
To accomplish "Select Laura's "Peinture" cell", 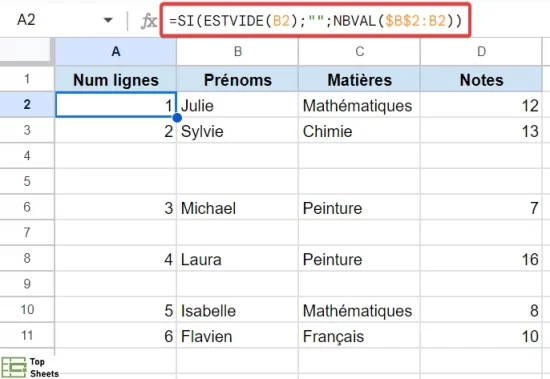I will (359, 258).
